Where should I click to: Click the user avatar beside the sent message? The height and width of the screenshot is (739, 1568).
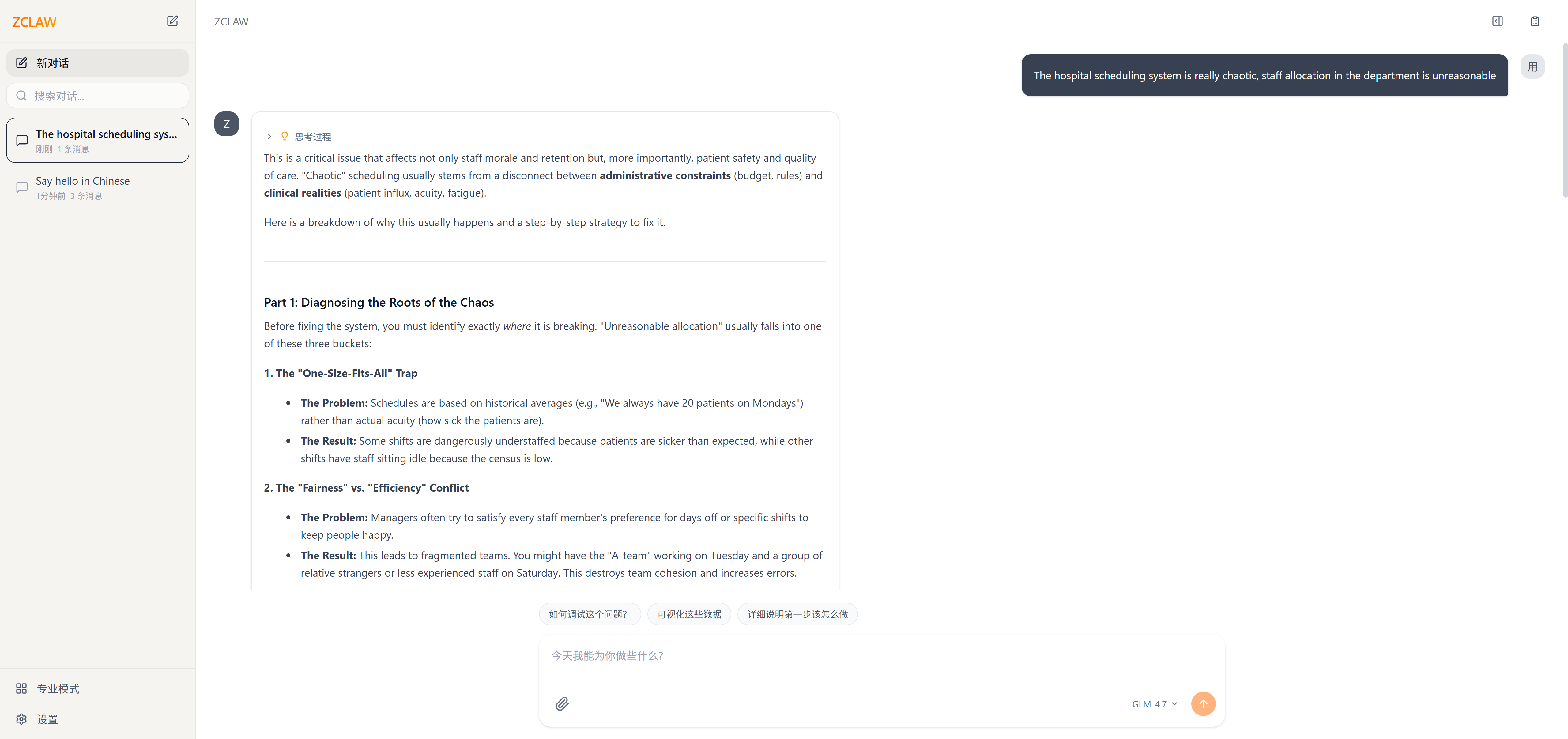[x=1532, y=67]
